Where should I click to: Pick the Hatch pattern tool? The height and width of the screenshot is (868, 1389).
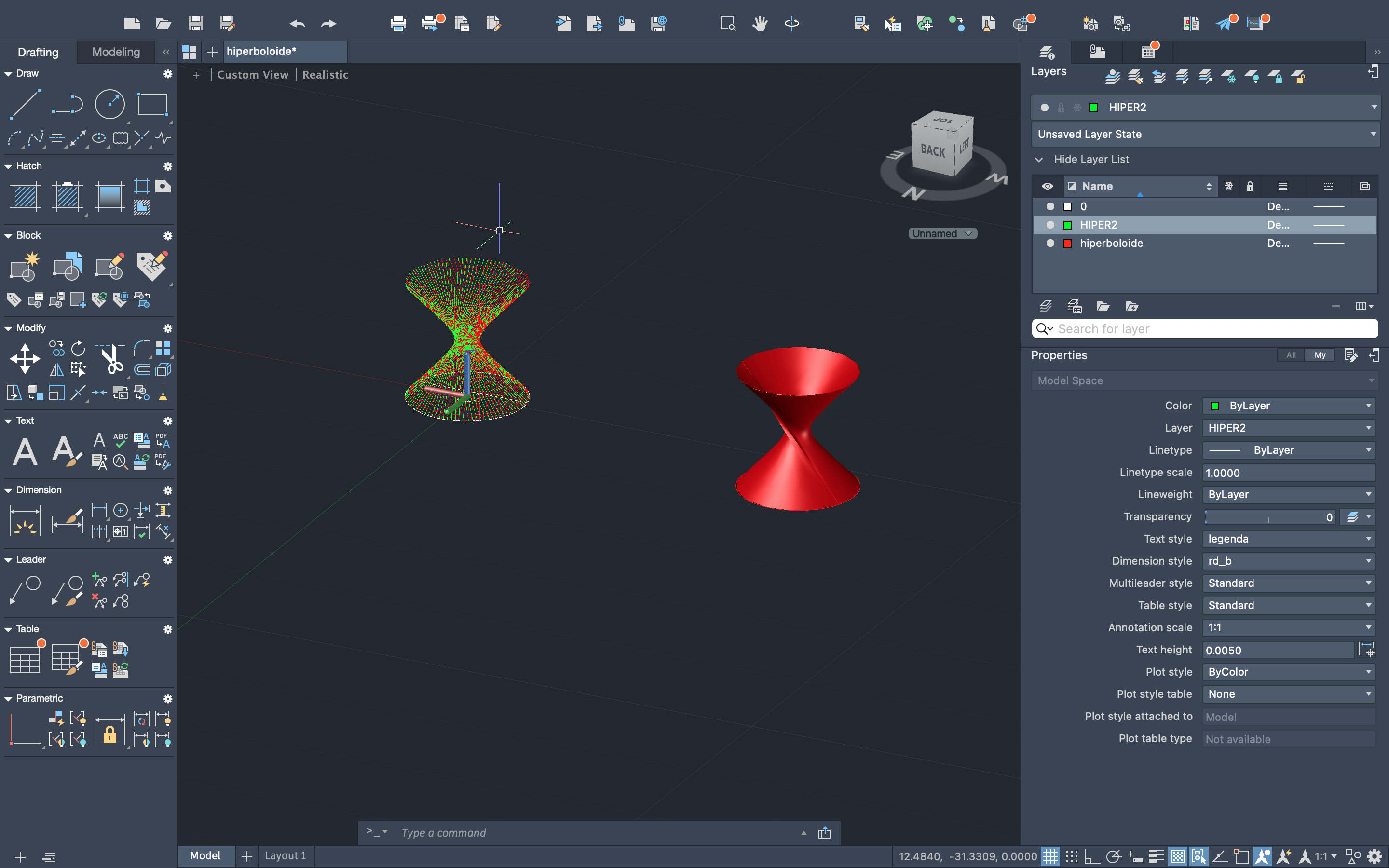pyautogui.click(x=25, y=197)
